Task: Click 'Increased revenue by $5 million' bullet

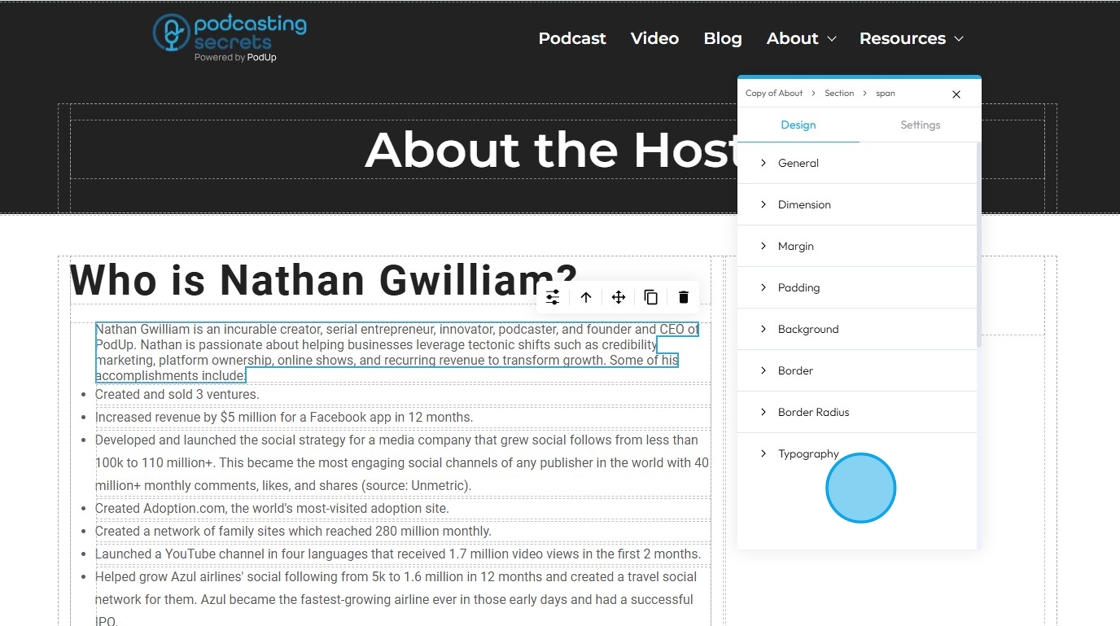Action: pyautogui.click(x=284, y=417)
